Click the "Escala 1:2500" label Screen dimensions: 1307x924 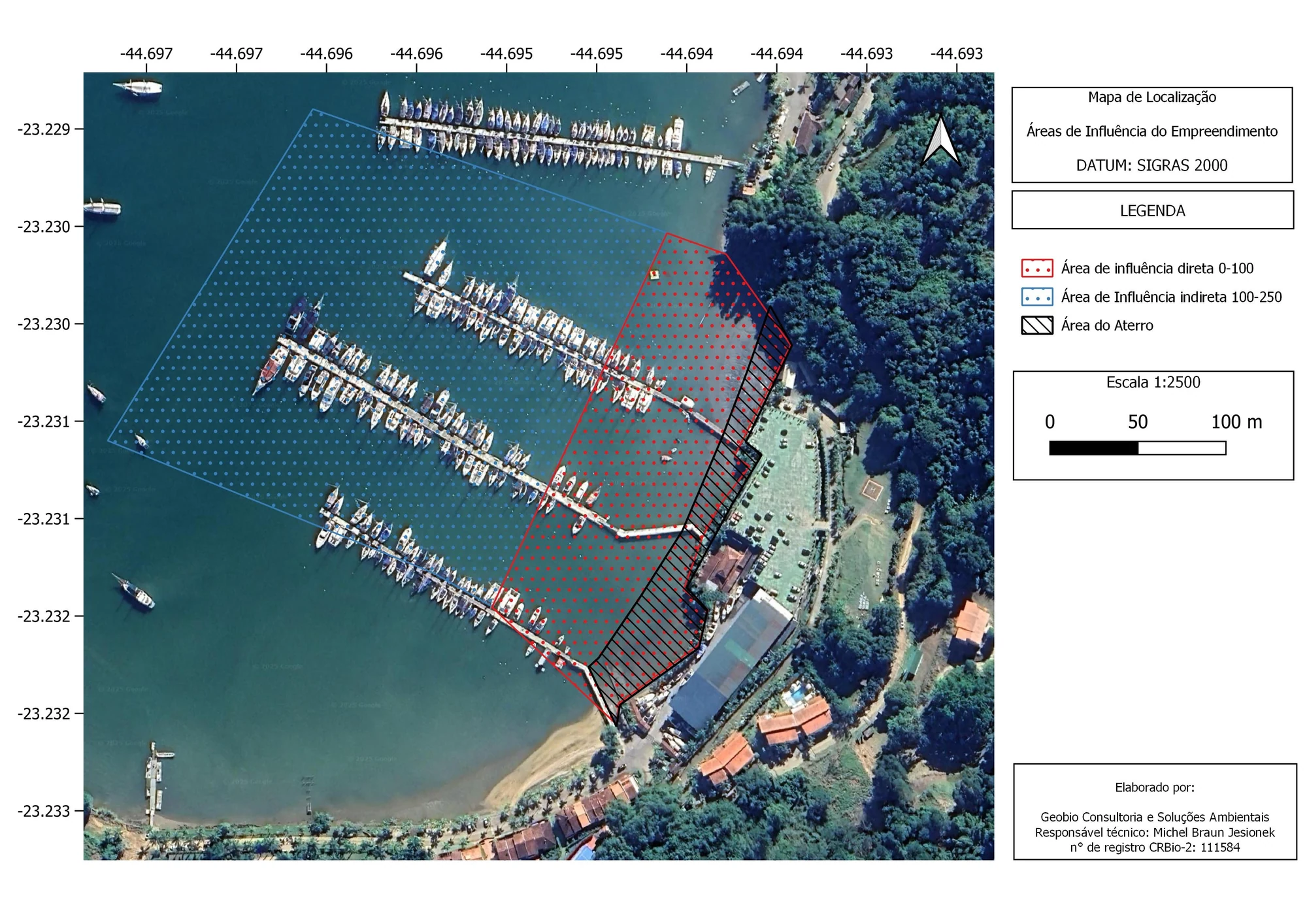click(1153, 382)
